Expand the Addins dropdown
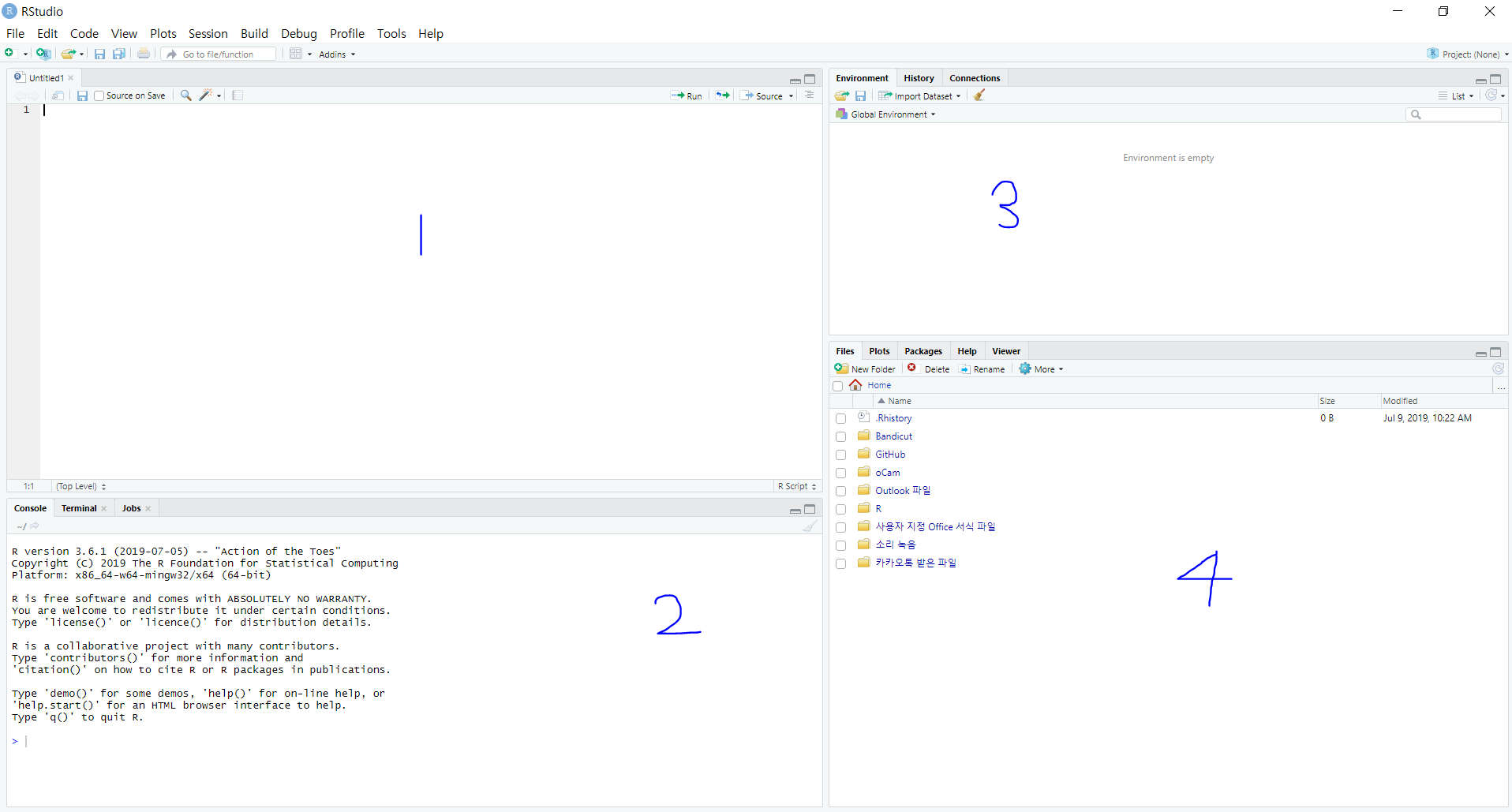The height and width of the screenshot is (812, 1512). point(337,54)
